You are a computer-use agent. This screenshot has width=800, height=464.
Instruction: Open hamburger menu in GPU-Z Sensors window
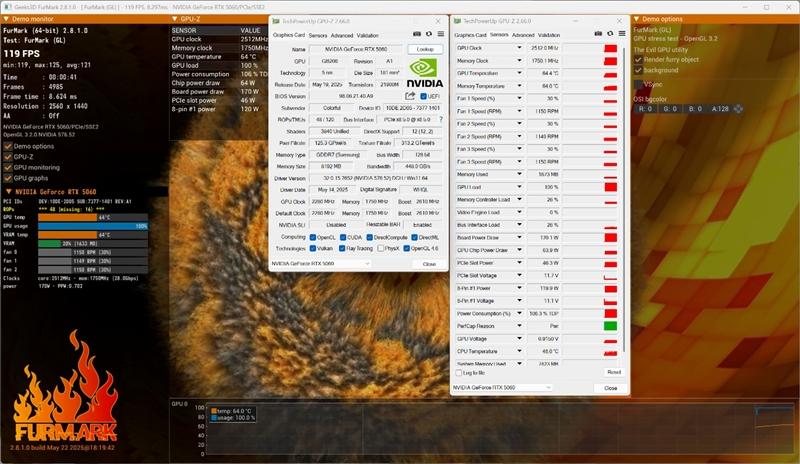(x=622, y=34)
